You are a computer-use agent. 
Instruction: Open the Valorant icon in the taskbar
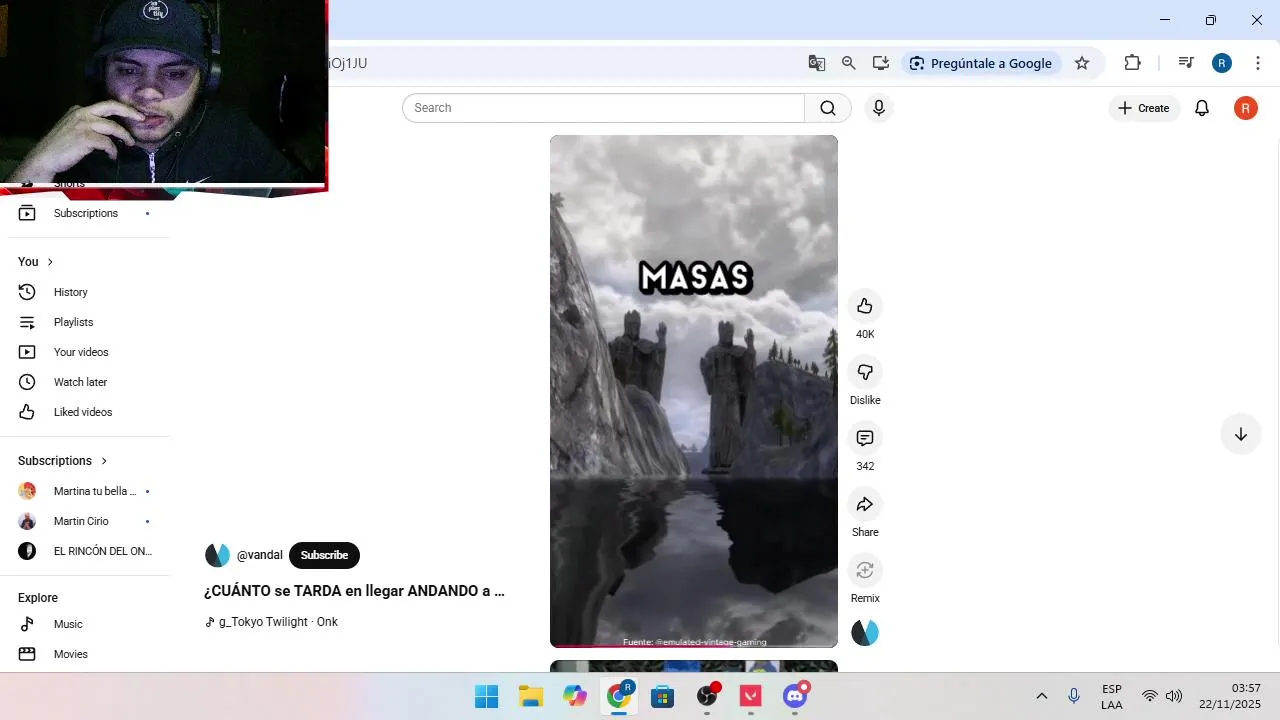tap(751, 696)
